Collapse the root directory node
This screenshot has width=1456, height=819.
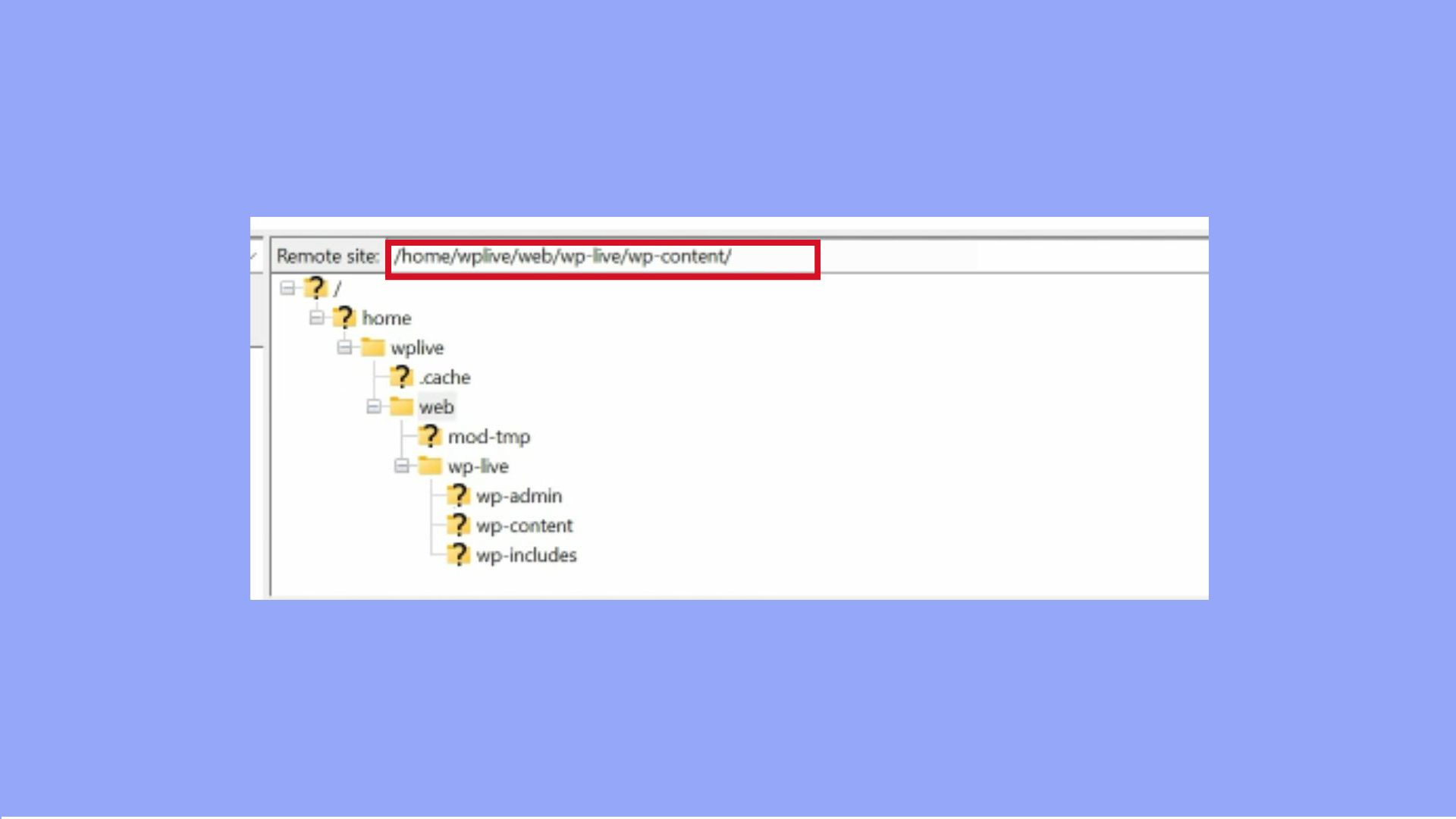(287, 287)
